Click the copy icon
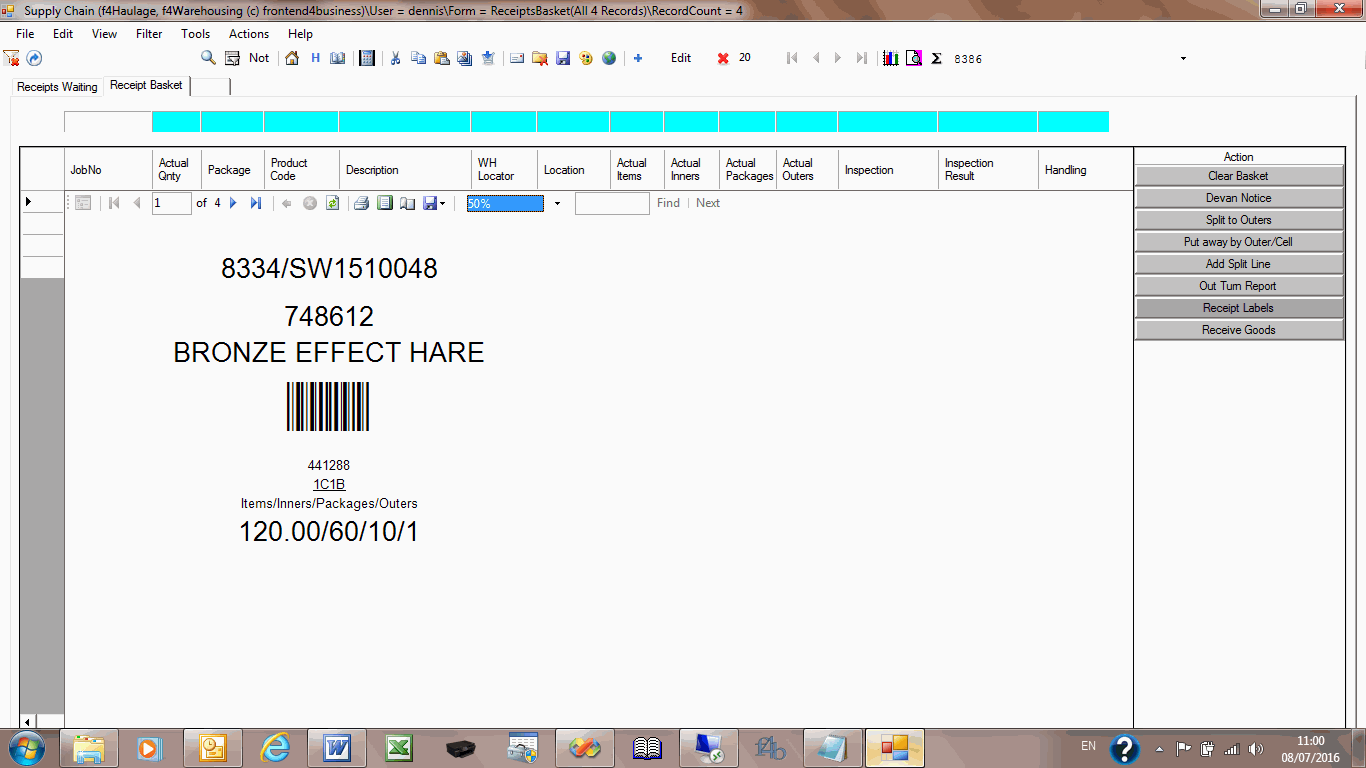Viewport: 1366px width, 768px height. 418,58
